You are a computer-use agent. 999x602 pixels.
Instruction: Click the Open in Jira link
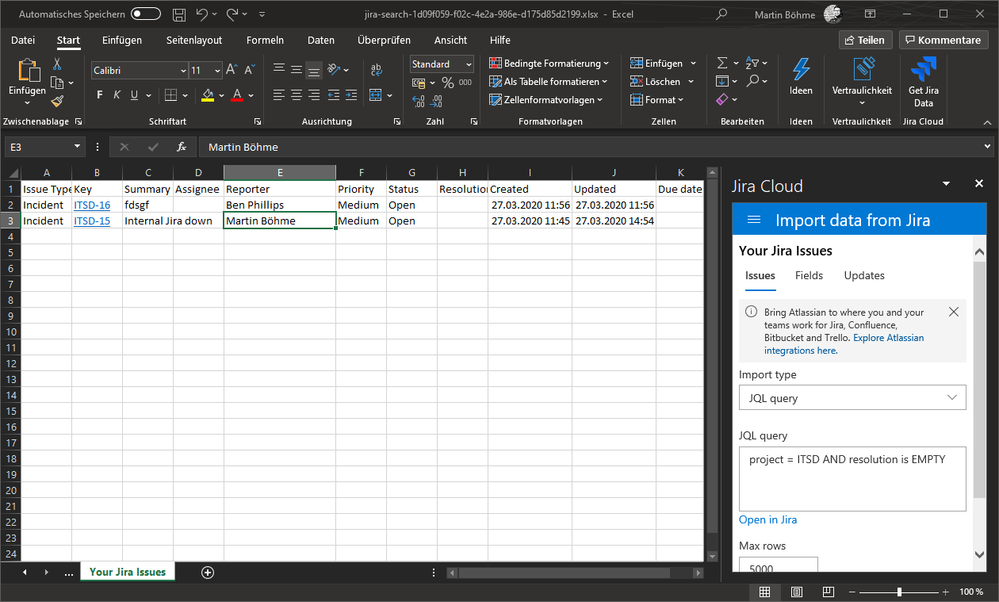[767, 520]
